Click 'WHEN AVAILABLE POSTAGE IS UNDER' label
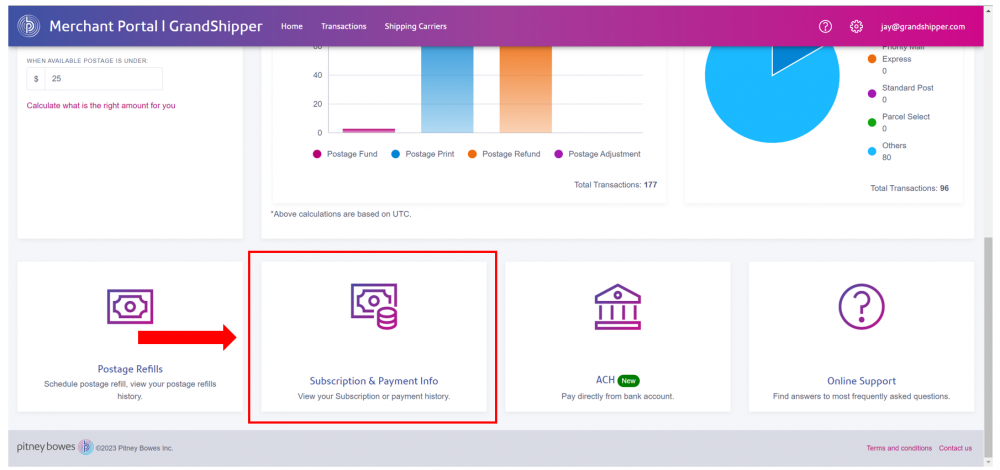 [87, 61]
